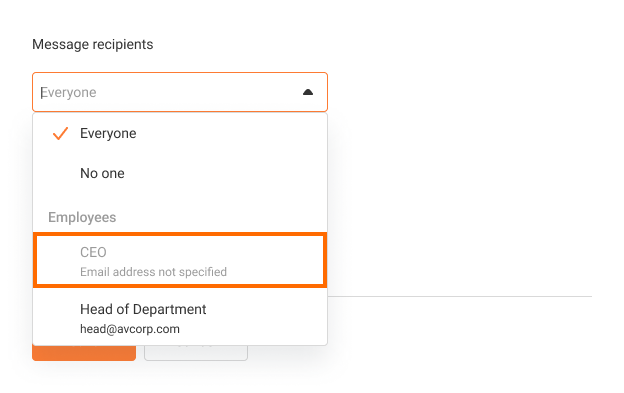Click blank space between No one and Employees
624x393 pixels.
click(180, 200)
